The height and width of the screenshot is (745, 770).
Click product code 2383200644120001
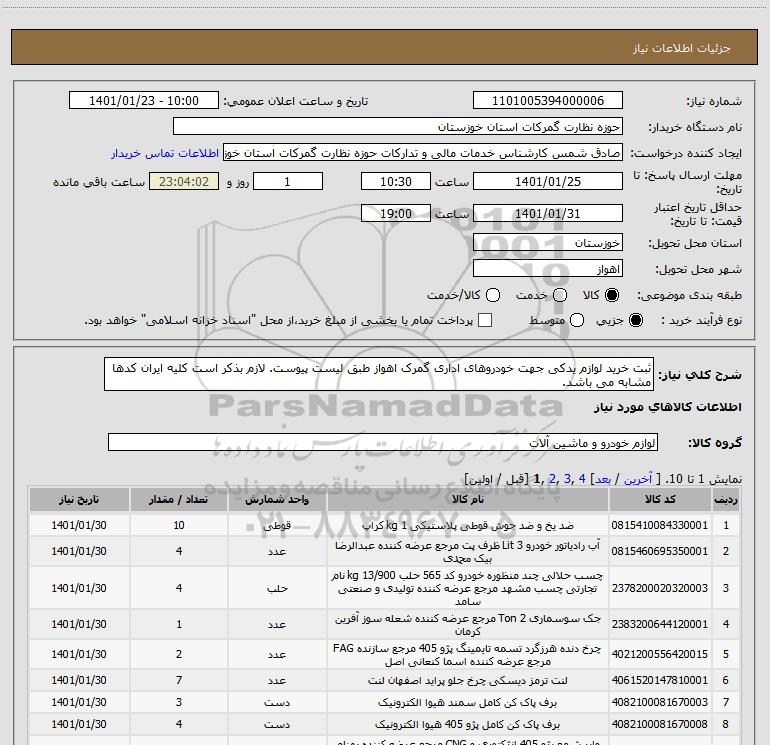tap(660, 624)
